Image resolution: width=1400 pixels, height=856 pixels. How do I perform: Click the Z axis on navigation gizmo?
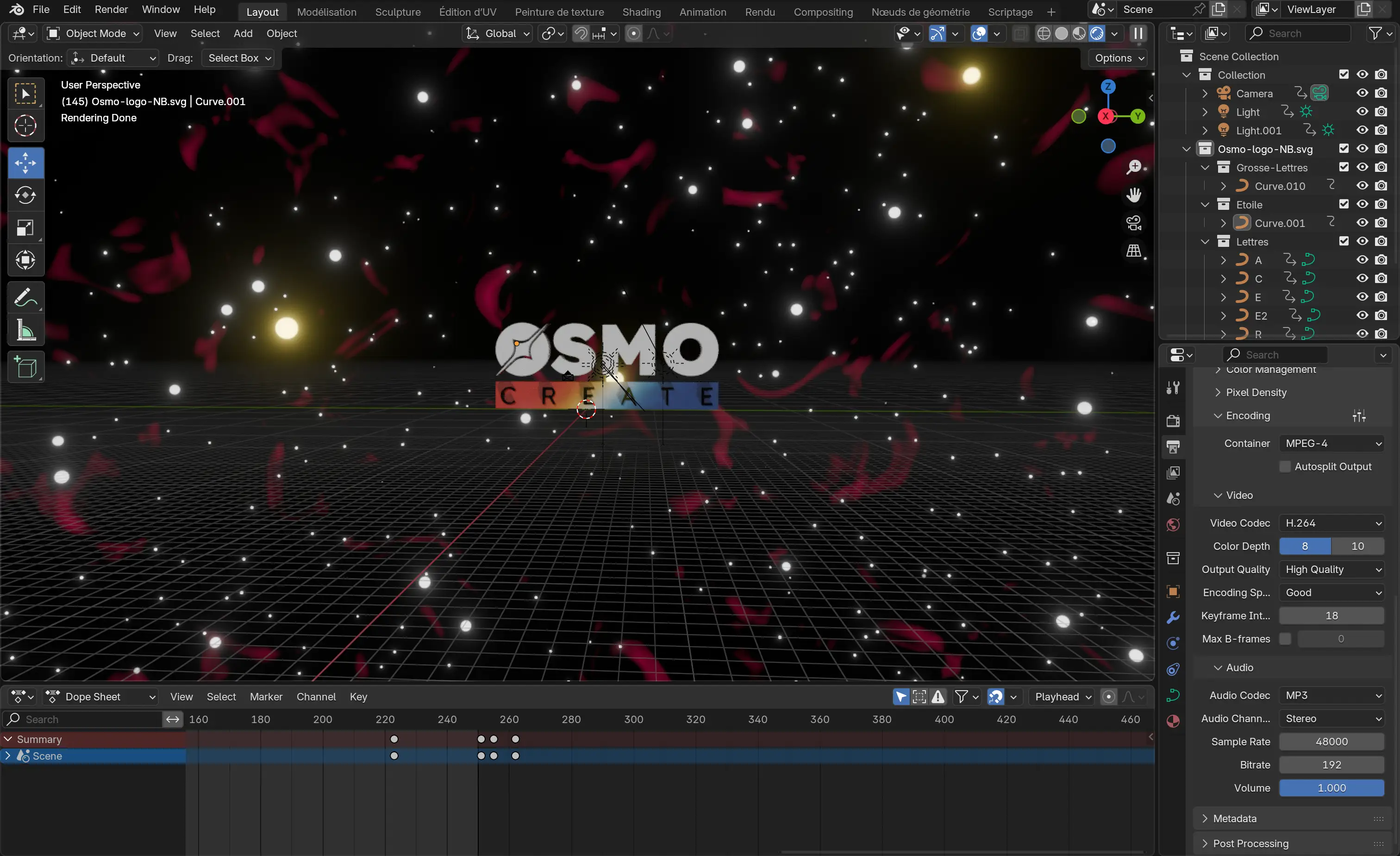click(x=1108, y=87)
